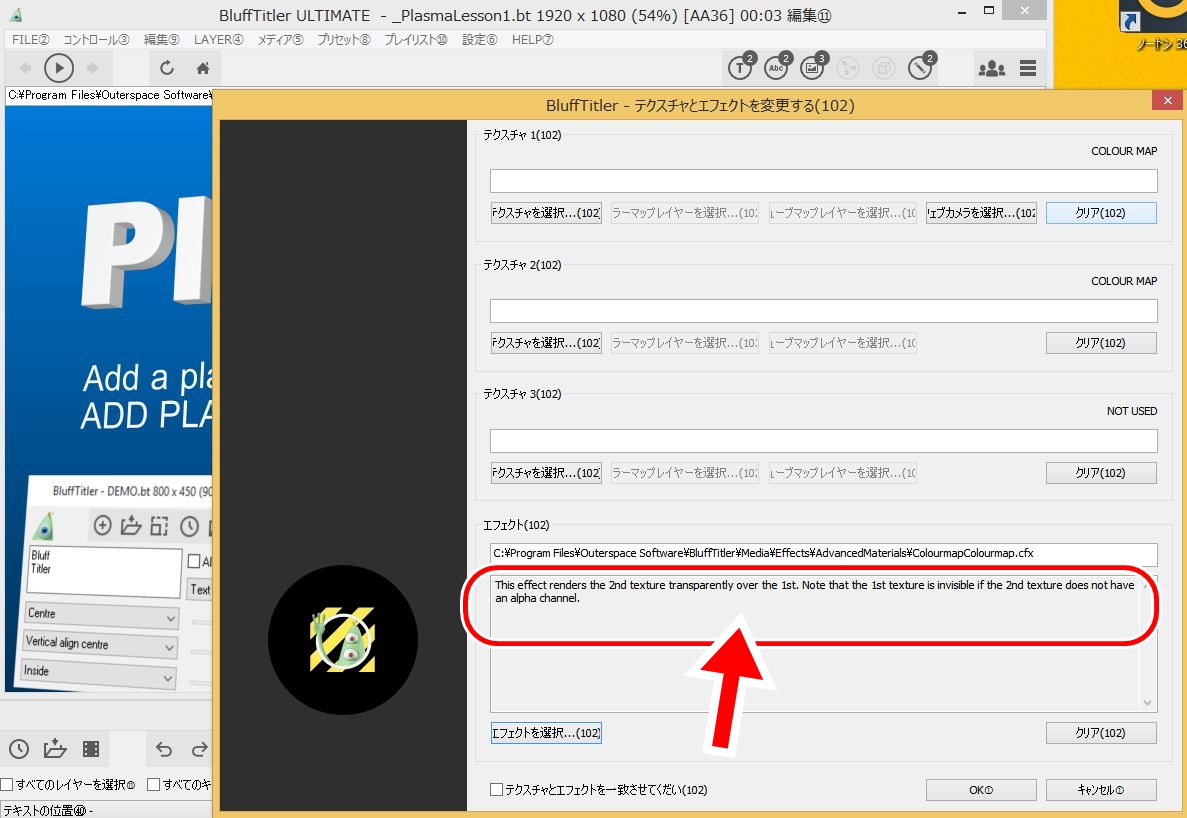
Task: Click the greyed-out particle layer icon
Action: click(848, 68)
